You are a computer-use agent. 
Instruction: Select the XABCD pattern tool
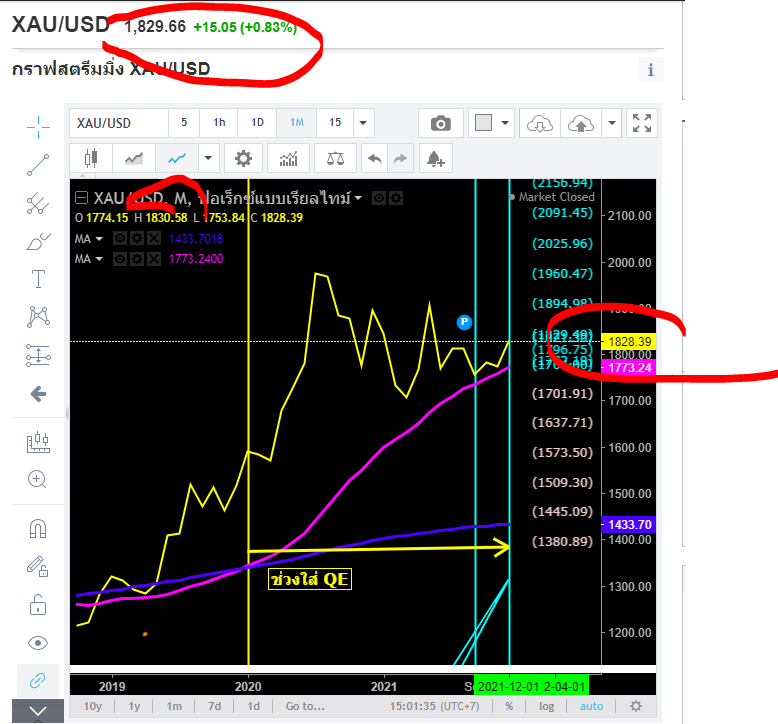pyautogui.click(x=38, y=317)
